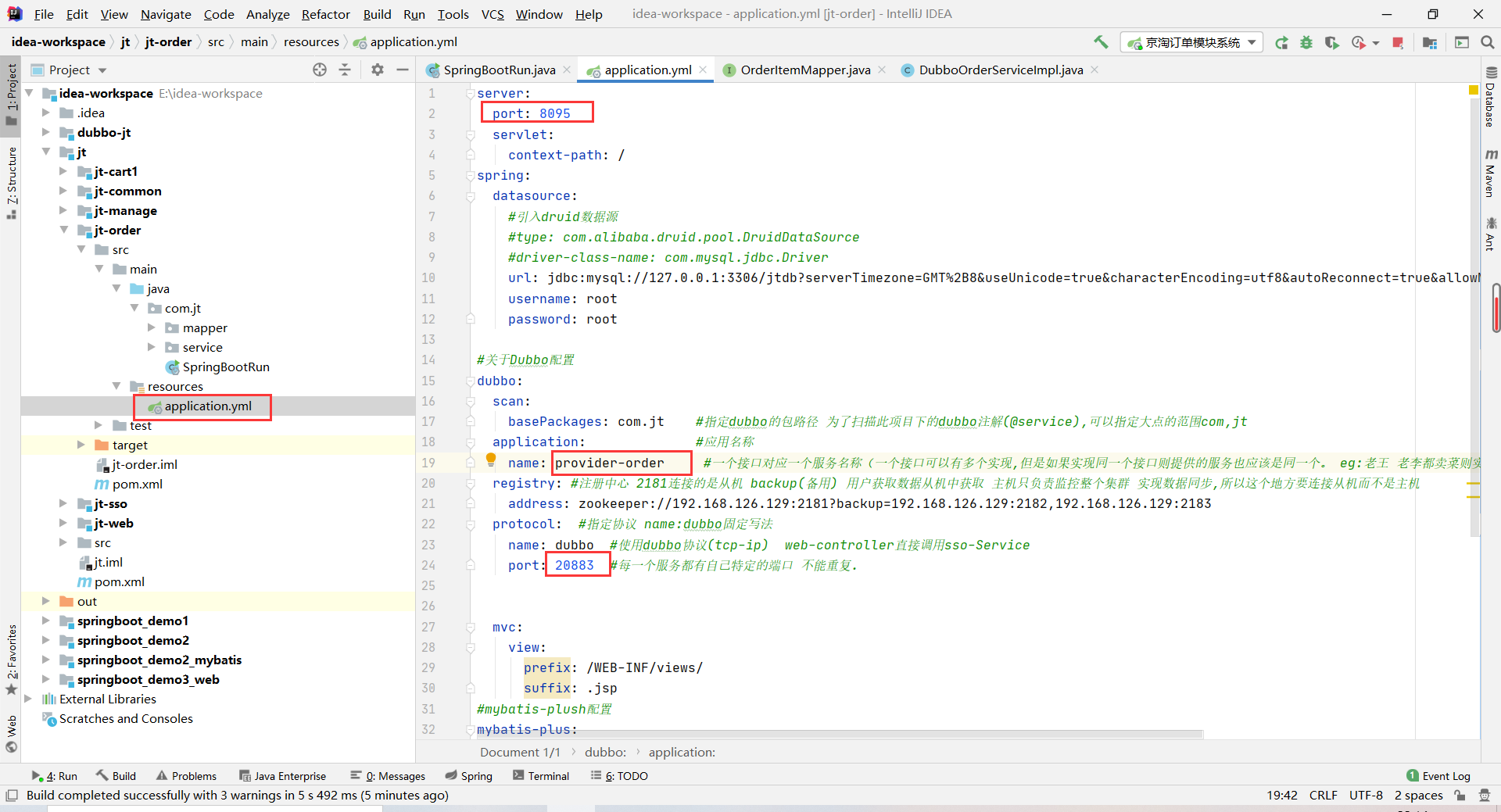This screenshot has width=1501, height=812.
Task: Expand the External Libraries node
Action: point(29,699)
